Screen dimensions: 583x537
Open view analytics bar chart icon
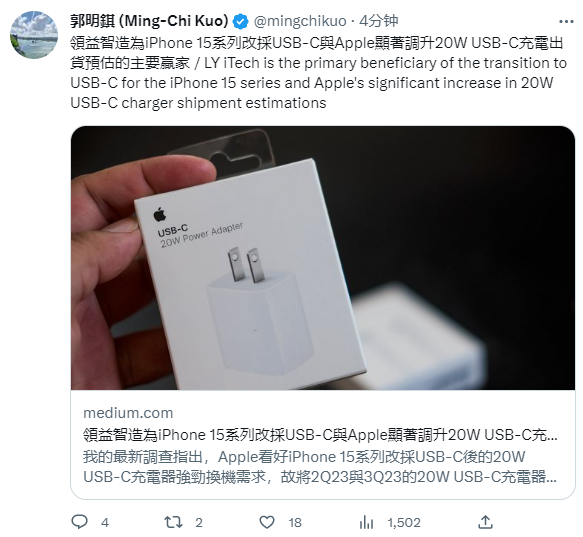[366, 522]
